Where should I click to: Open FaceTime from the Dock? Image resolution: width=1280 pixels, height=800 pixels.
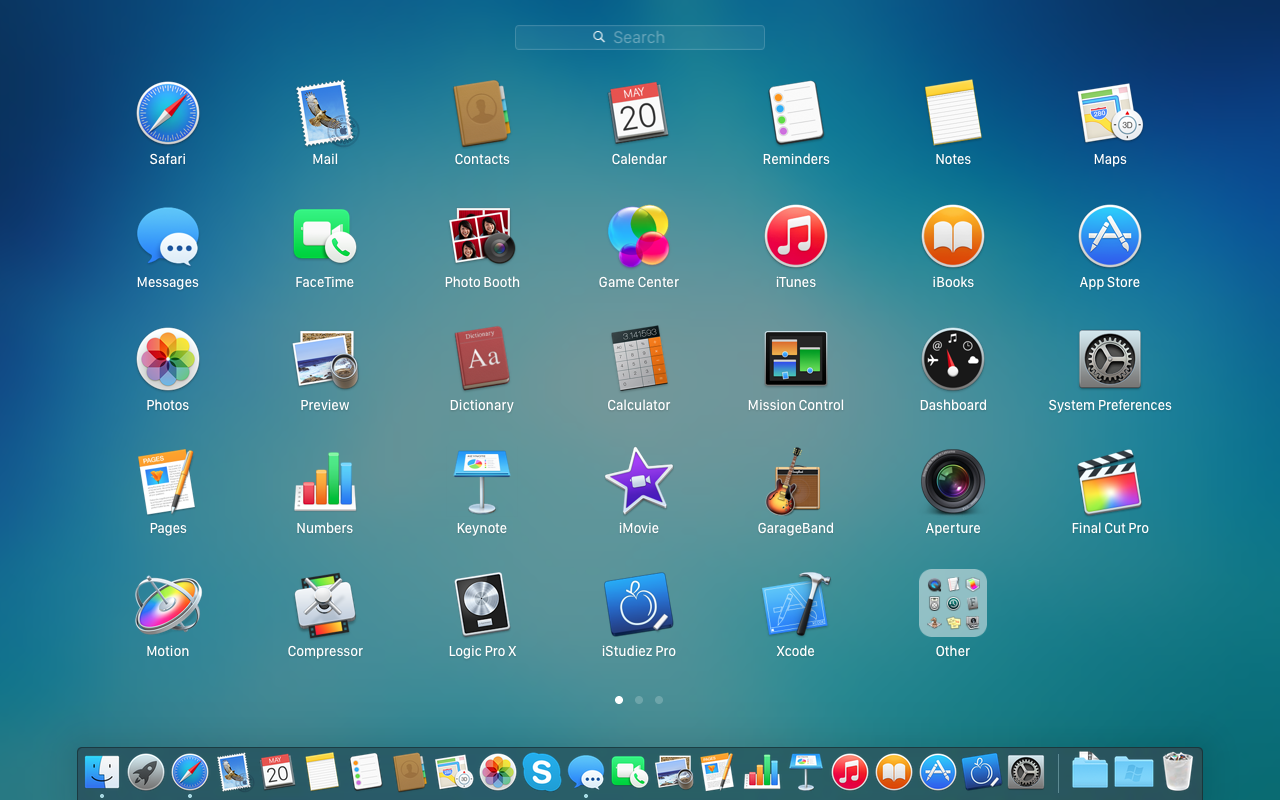pos(630,772)
